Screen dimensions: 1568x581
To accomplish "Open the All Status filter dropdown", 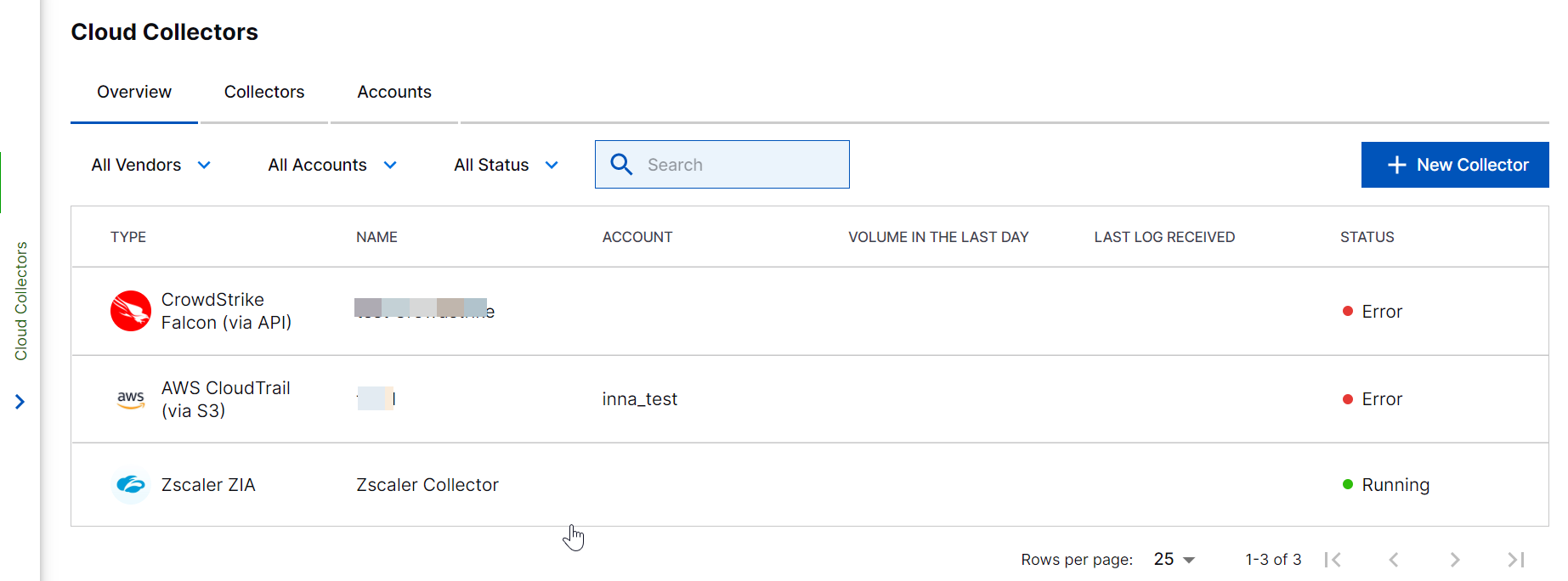I will coord(506,165).
